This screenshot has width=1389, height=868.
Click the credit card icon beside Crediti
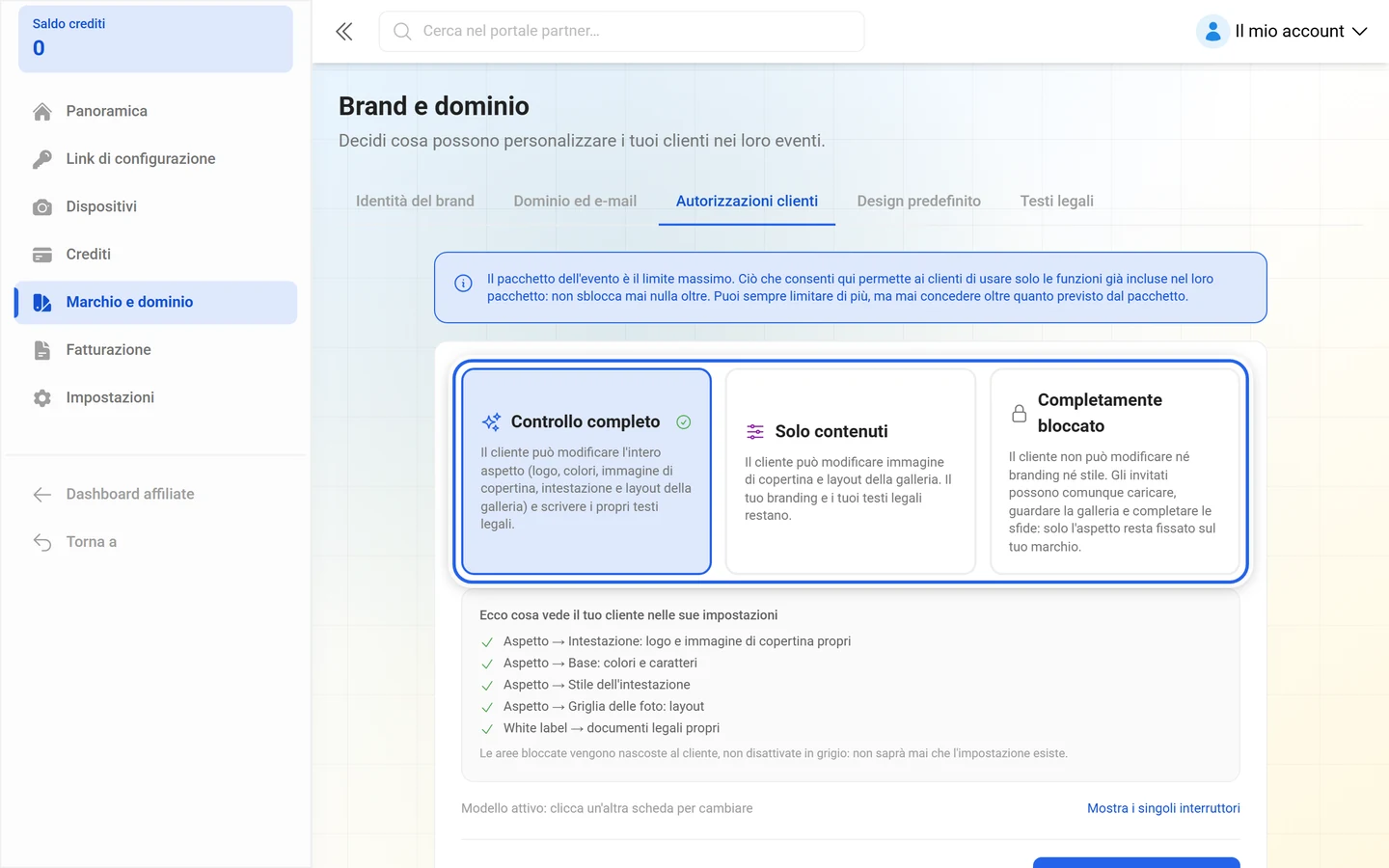point(42,255)
